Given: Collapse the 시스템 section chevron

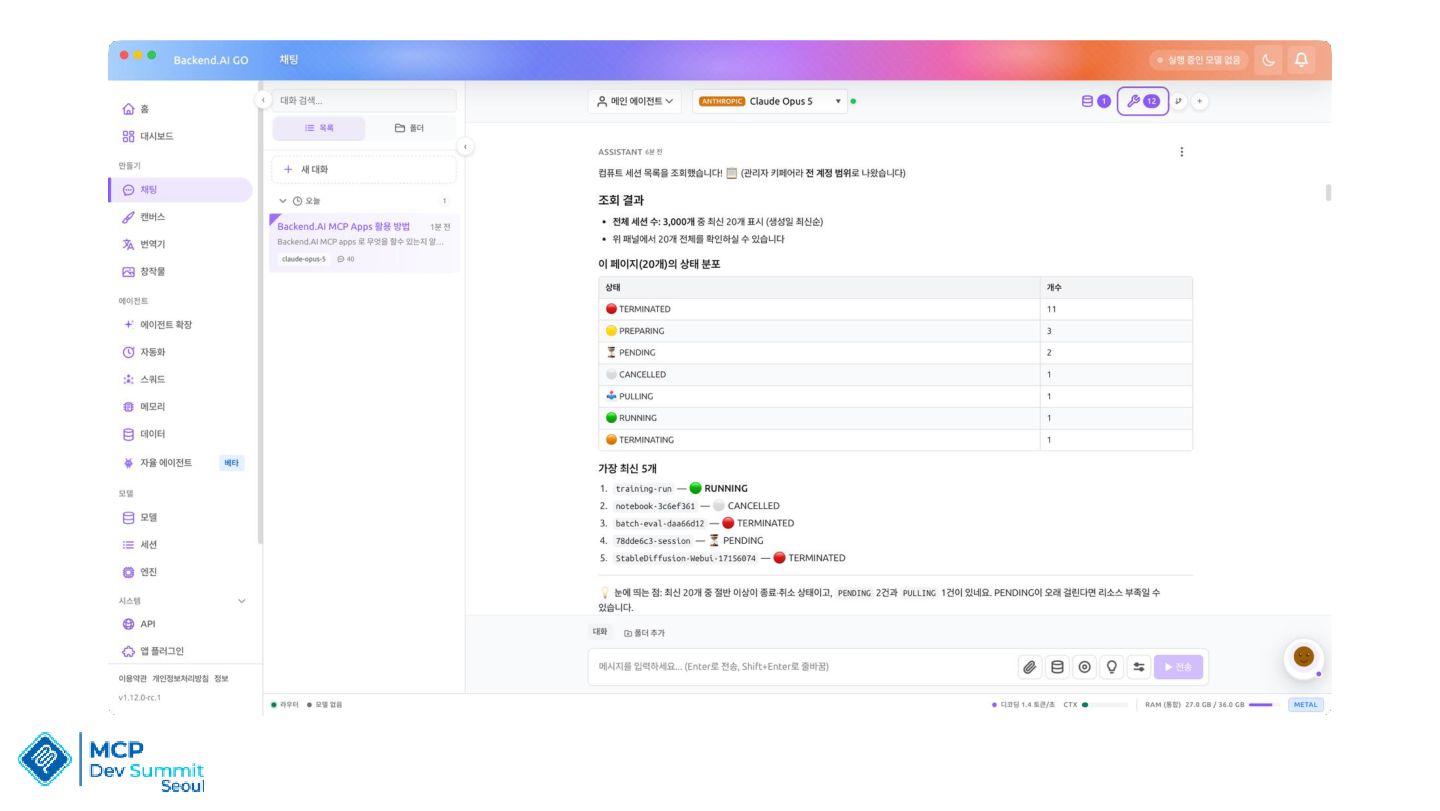Looking at the screenshot, I should click(x=241, y=601).
